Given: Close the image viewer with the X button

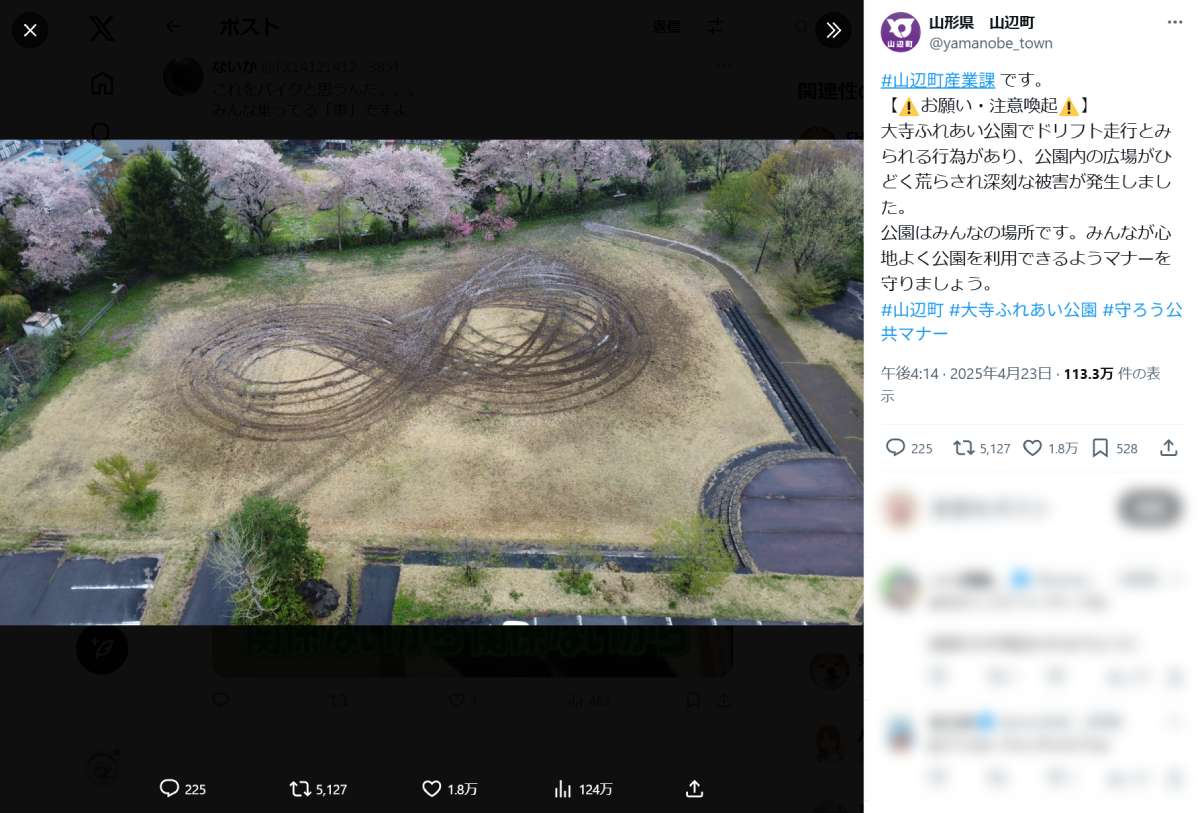Looking at the screenshot, I should (30, 30).
